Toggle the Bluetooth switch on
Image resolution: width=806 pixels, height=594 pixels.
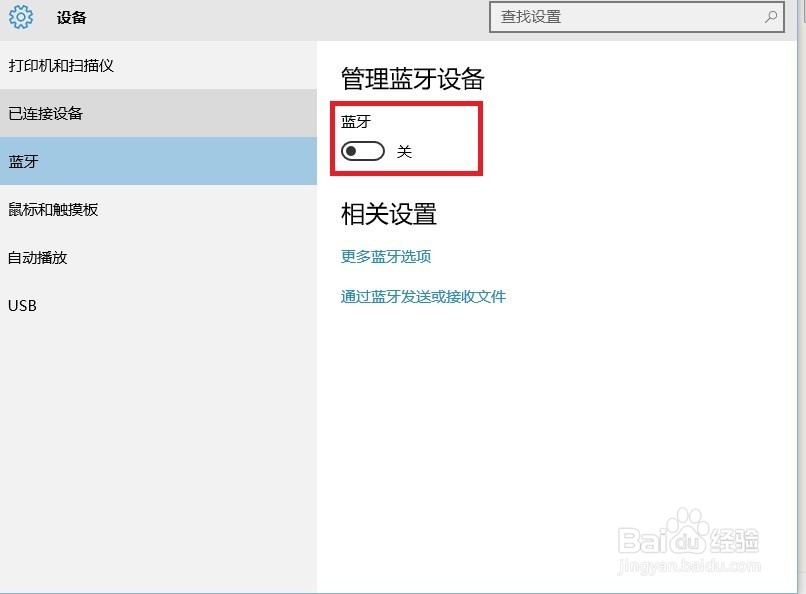363,151
